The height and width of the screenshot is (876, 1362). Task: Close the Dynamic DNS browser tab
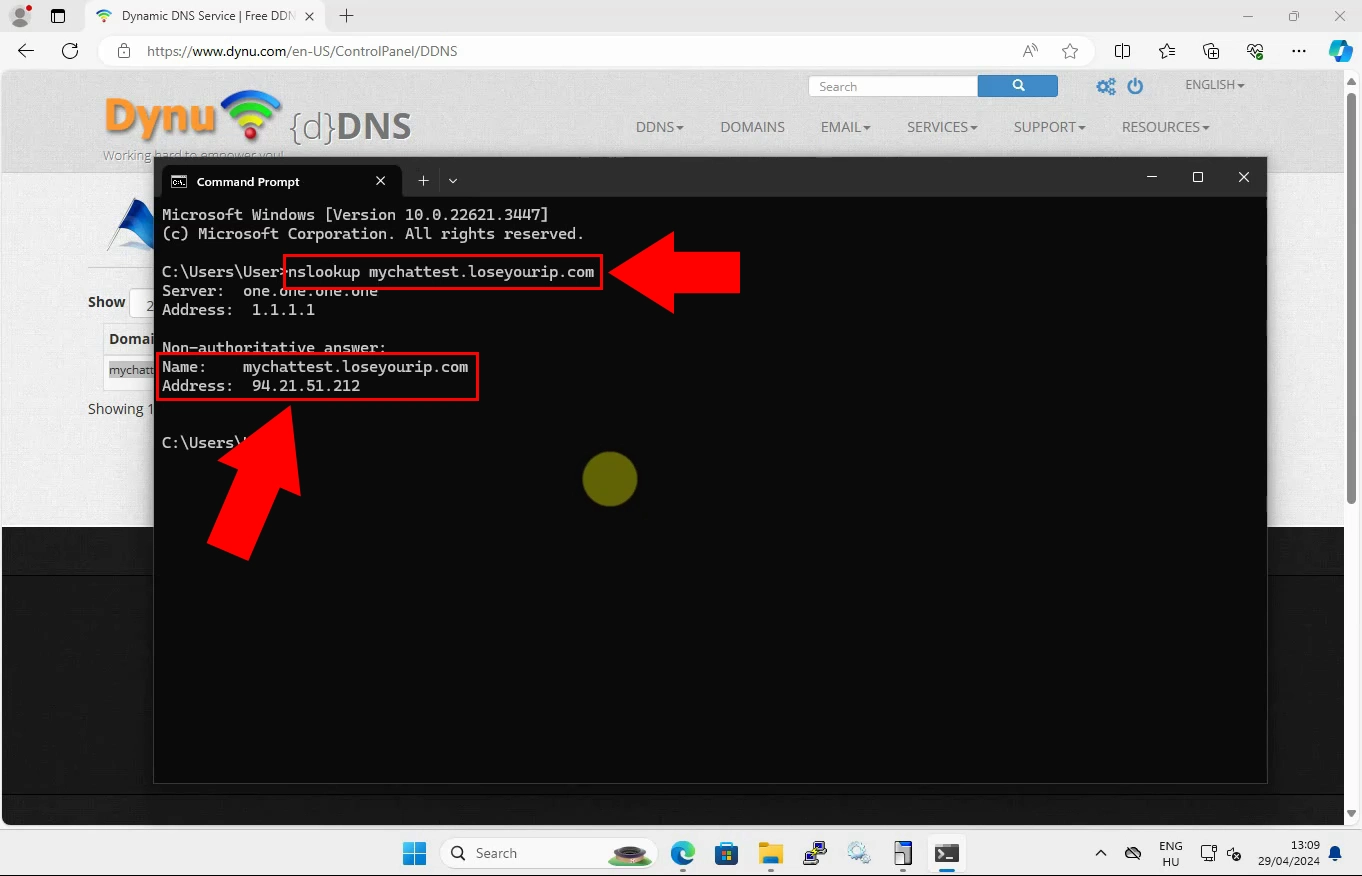pos(307,16)
